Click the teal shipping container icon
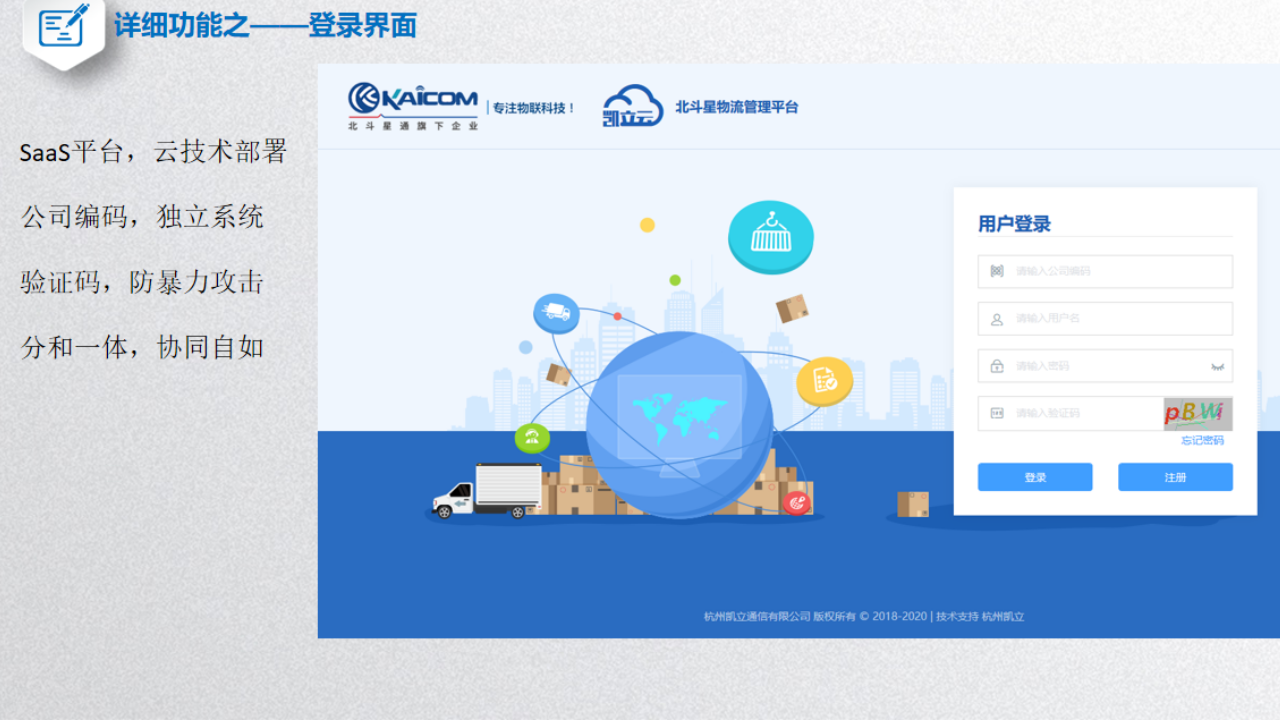 [770, 237]
